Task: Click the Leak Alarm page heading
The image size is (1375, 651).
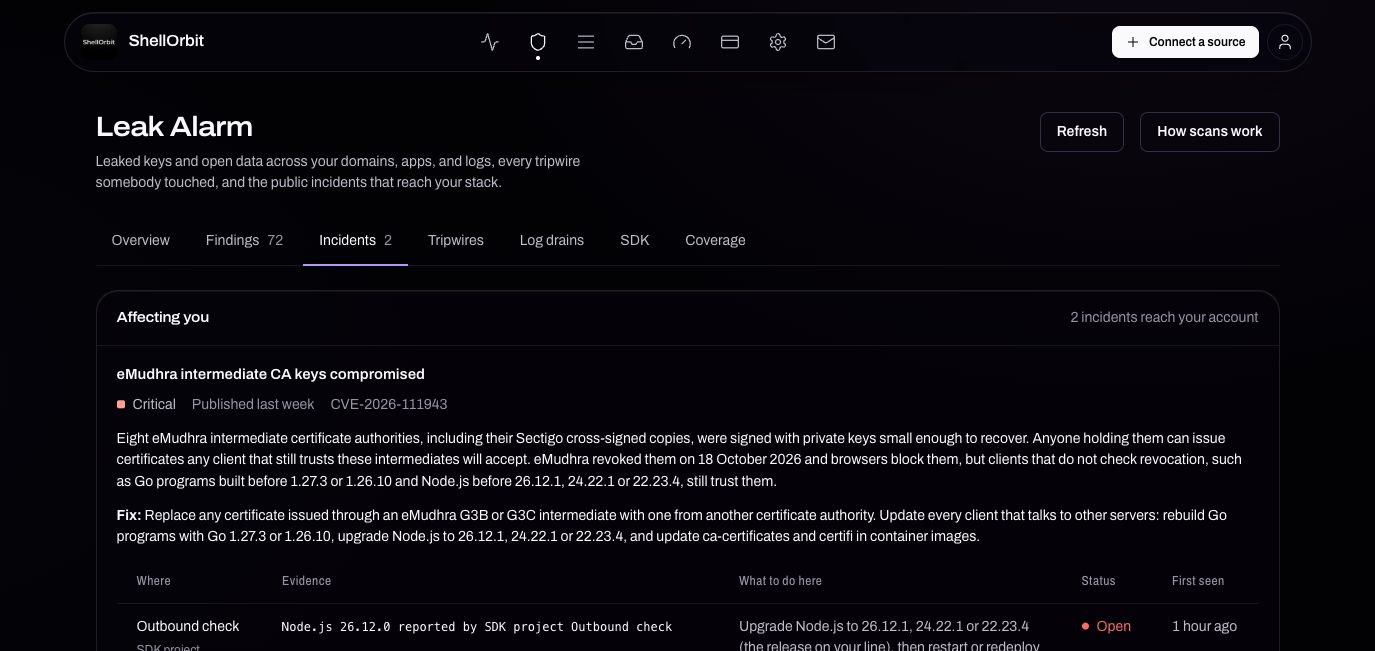Action: click(x=174, y=127)
